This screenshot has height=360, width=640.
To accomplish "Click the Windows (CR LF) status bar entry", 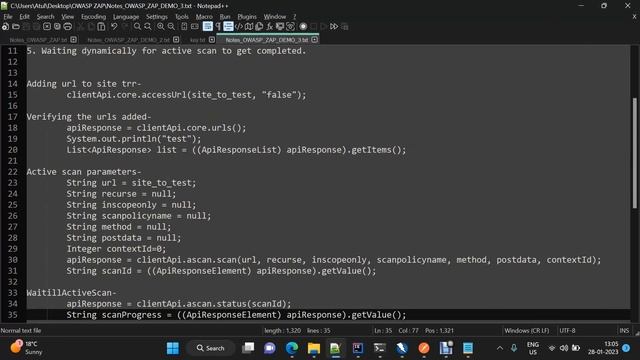I will 527,331.
